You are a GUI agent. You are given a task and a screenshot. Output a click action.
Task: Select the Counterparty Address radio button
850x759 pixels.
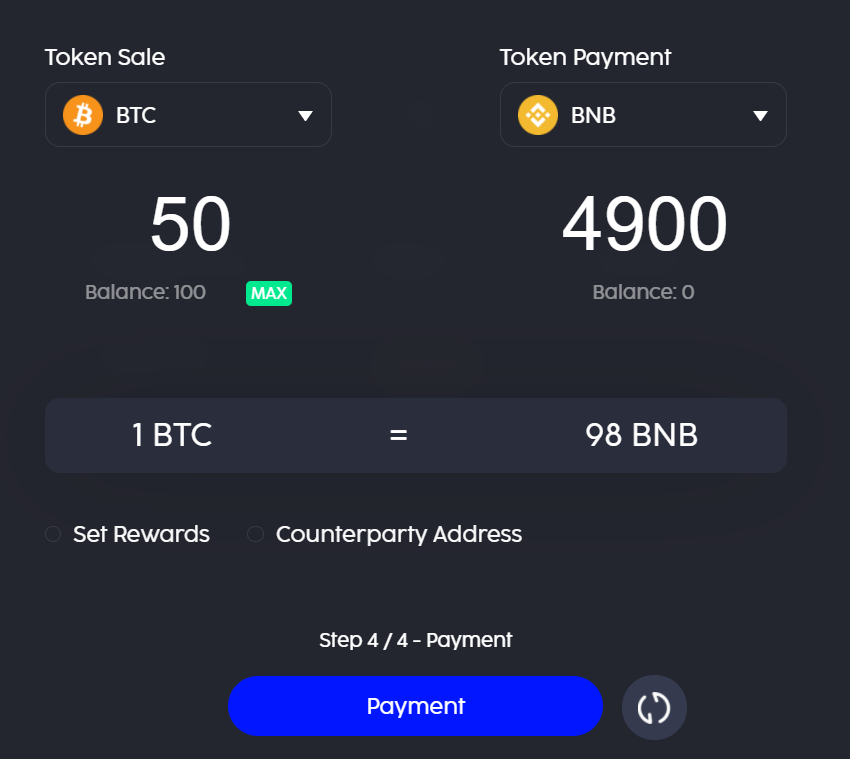[x=255, y=534]
